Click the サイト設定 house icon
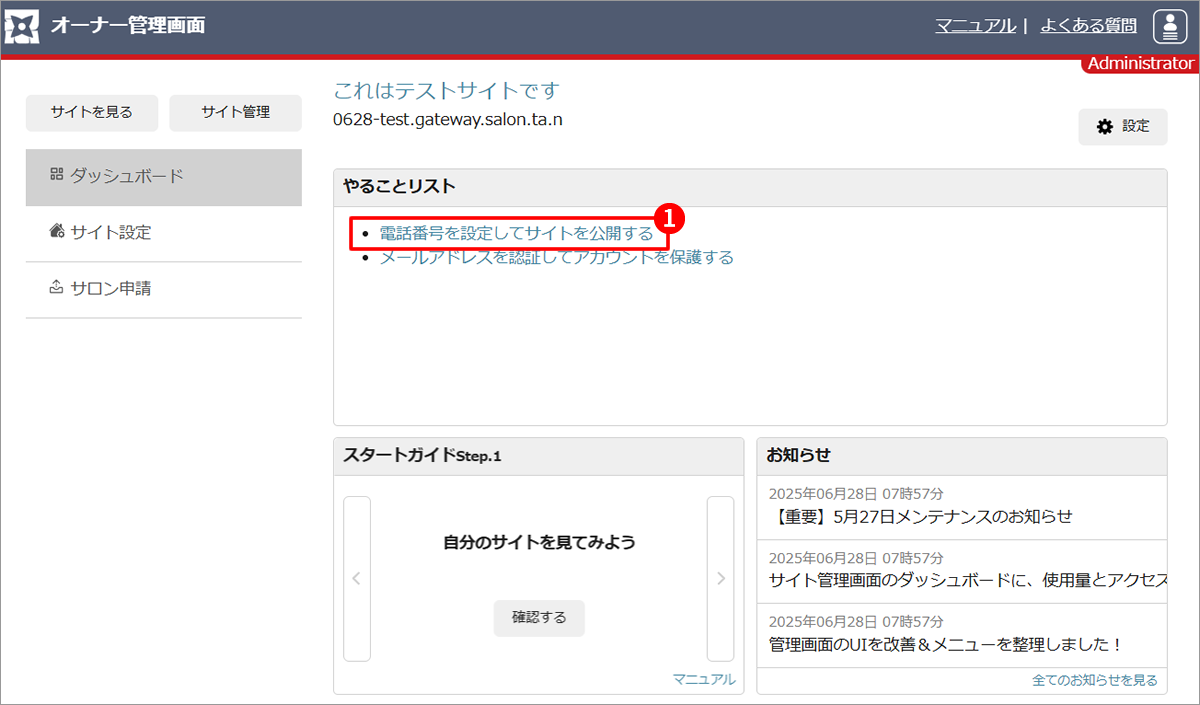This screenshot has width=1200, height=705. tap(56, 232)
